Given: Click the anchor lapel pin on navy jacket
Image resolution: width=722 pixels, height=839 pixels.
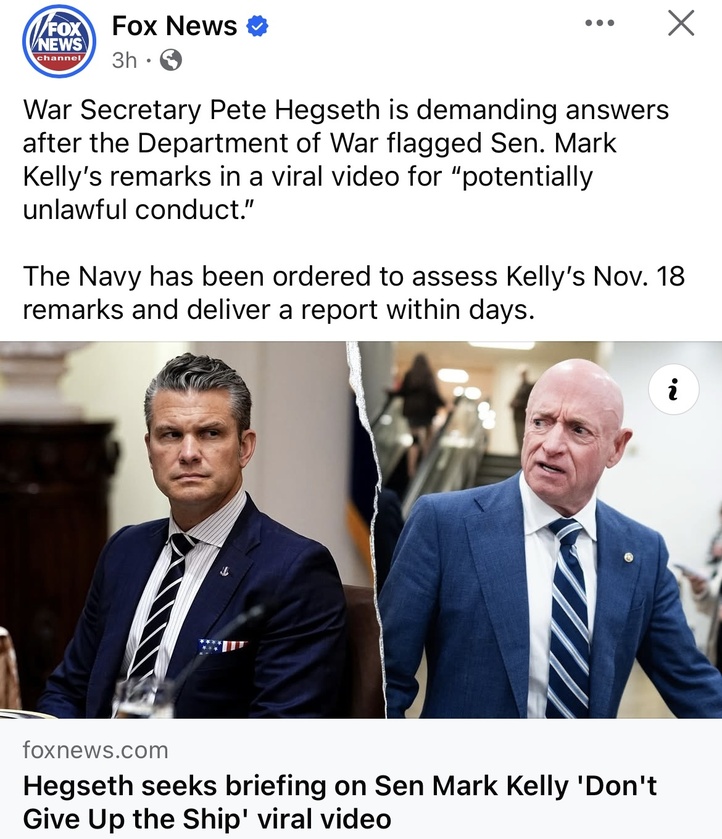Looking at the screenshot, I should coord(224,571).
